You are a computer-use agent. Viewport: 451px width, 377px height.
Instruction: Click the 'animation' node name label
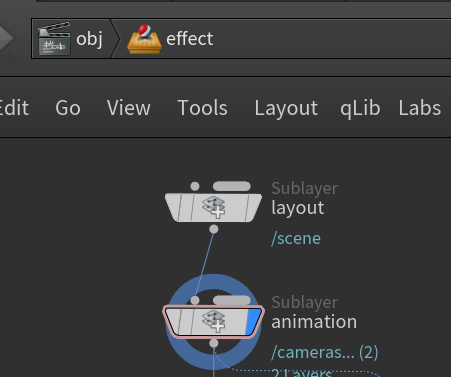pyautogui.click(x=314, y=322)
